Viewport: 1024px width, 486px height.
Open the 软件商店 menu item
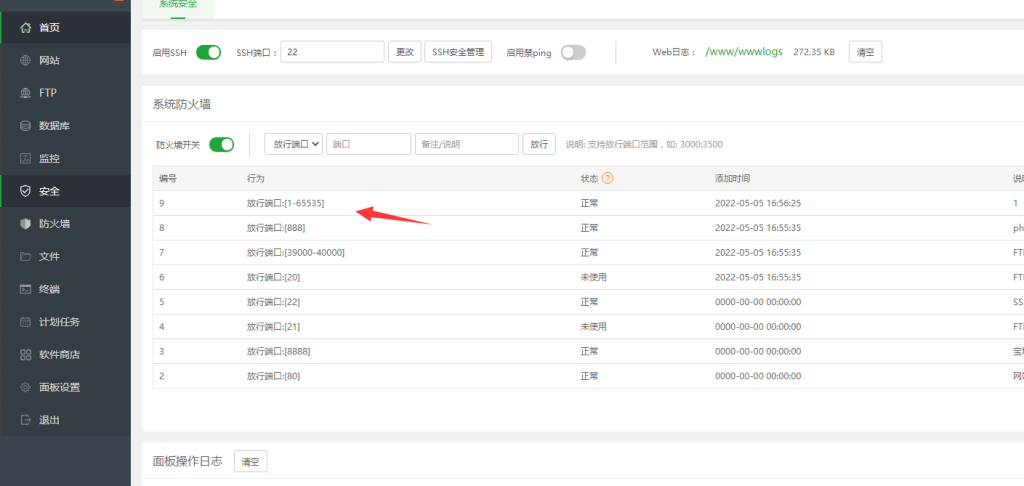tap(65, 354)
